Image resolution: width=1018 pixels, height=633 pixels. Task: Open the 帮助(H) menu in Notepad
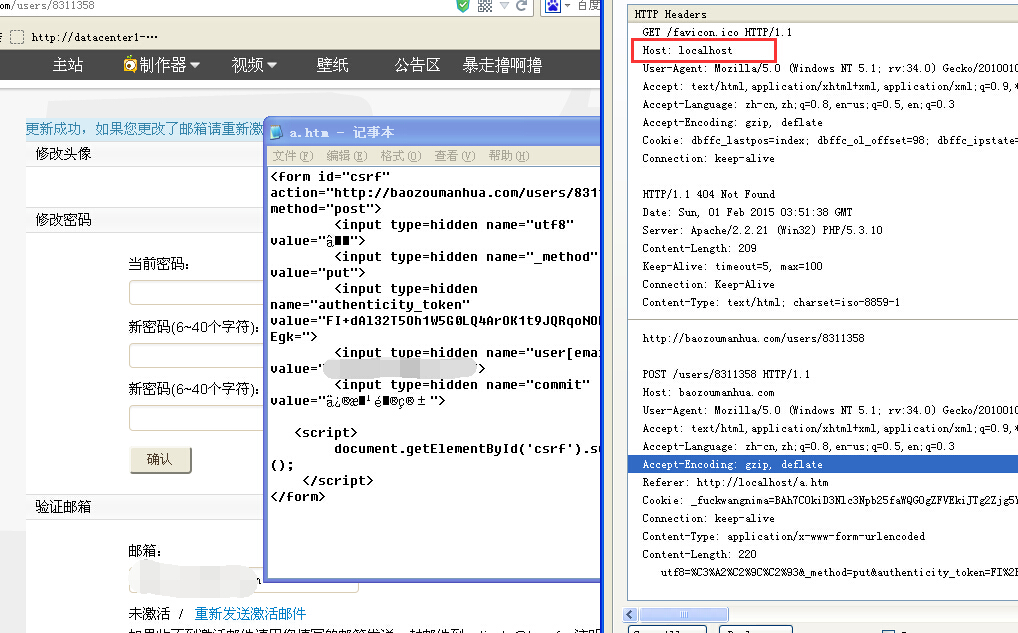point(509,156)
